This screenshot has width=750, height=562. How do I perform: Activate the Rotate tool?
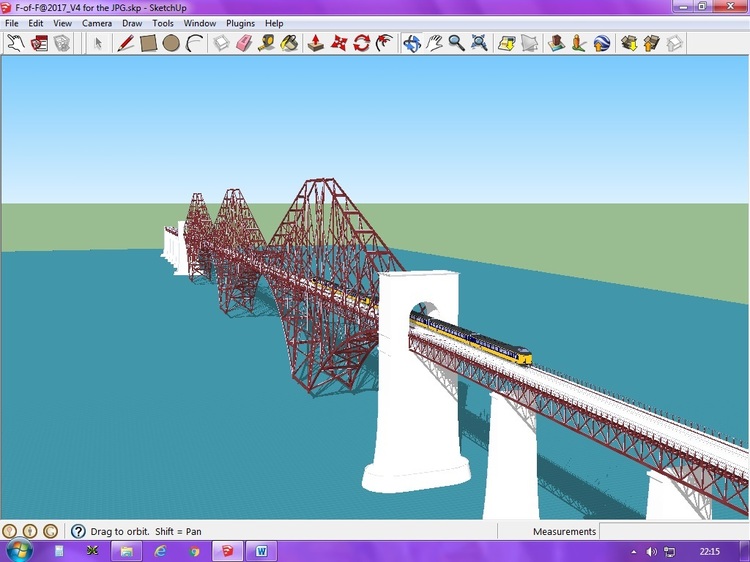coord(362,43)
